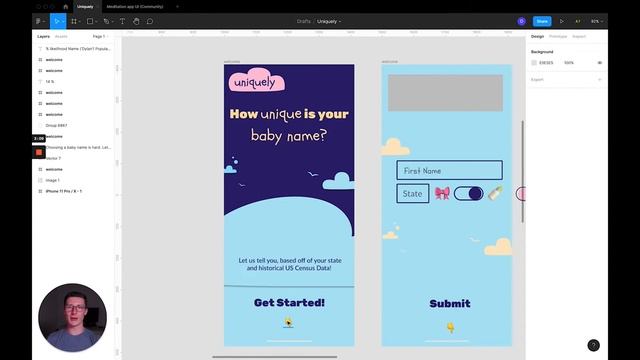The height and width of the screenshot is (360, 640).
Task: Select the 'Image 1' layer
Action: tap(52, 180)
